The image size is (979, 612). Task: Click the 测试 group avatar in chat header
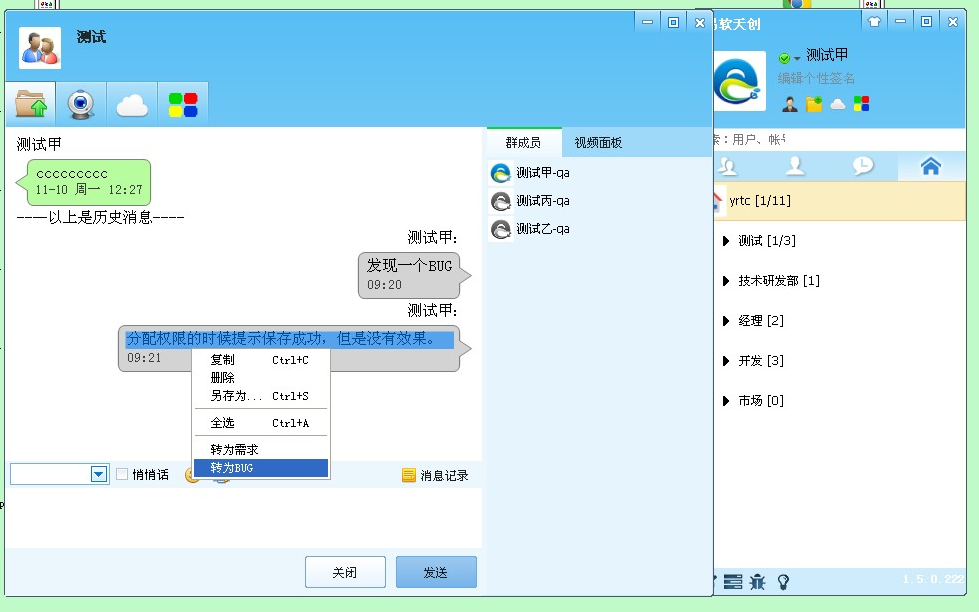point(40,48)
